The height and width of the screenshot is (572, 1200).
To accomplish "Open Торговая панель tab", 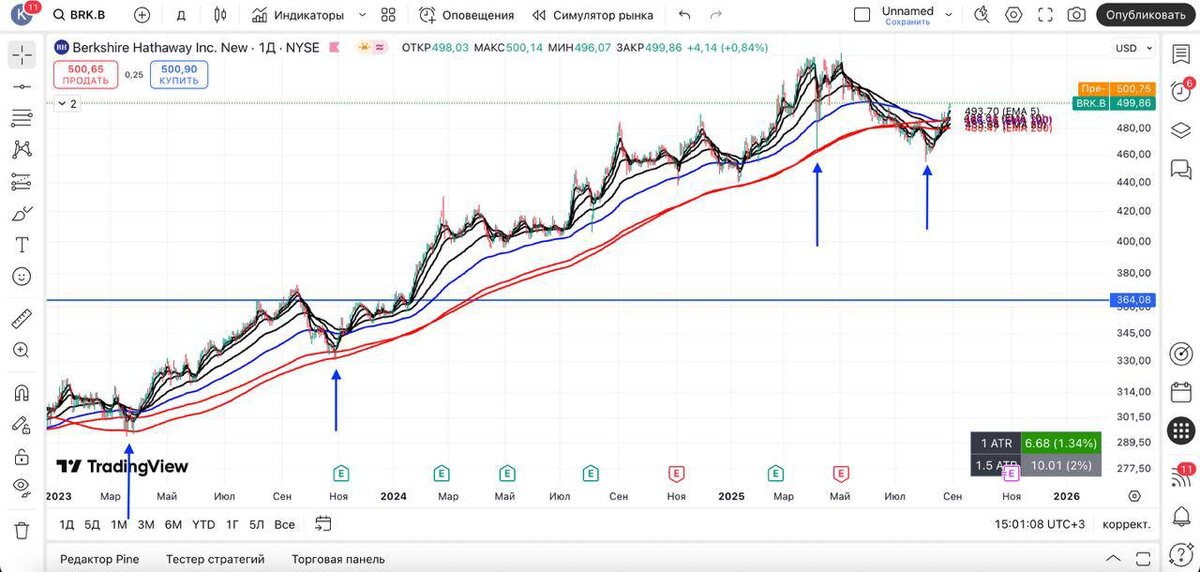I will [x=338, y=559].
